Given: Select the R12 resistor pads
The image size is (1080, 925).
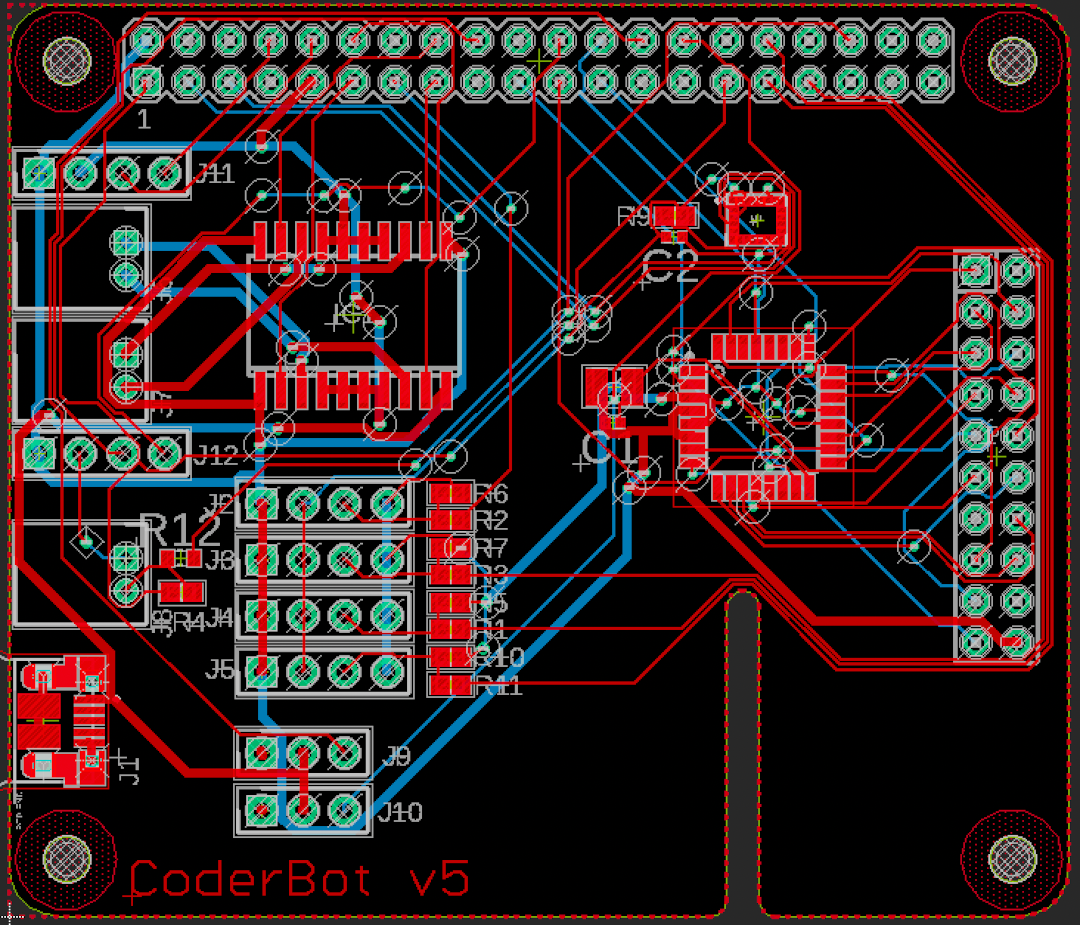Looking at the screenshot, I should click(180, 558).
